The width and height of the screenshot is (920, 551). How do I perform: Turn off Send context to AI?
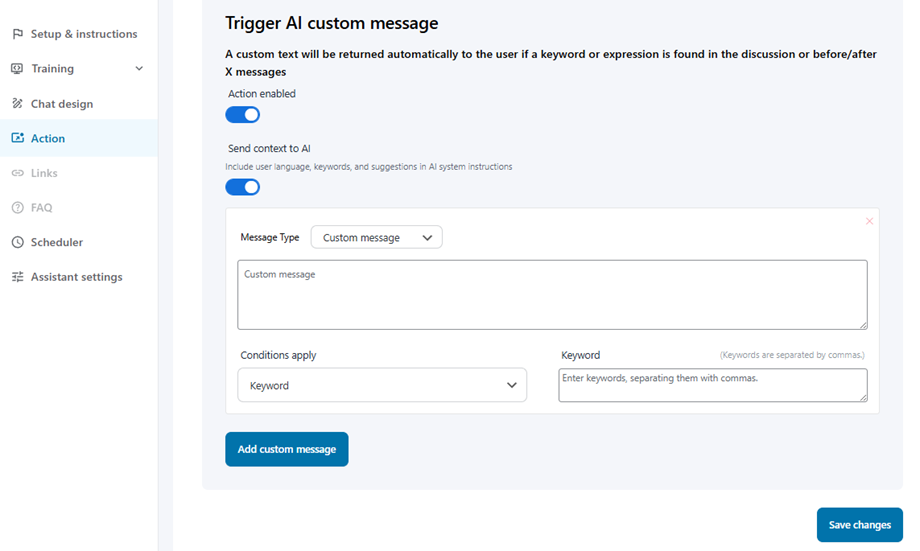(243, 187)
